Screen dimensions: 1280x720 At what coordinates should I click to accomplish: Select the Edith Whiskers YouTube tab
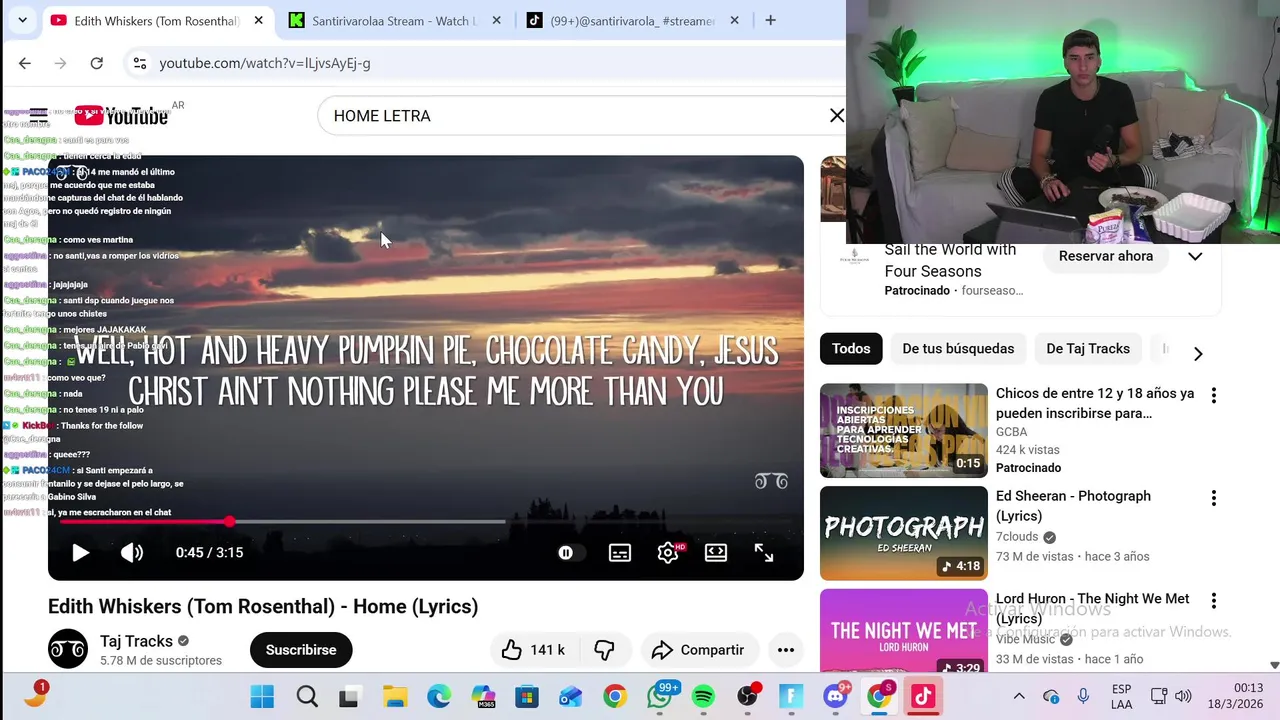coord(157,20)
